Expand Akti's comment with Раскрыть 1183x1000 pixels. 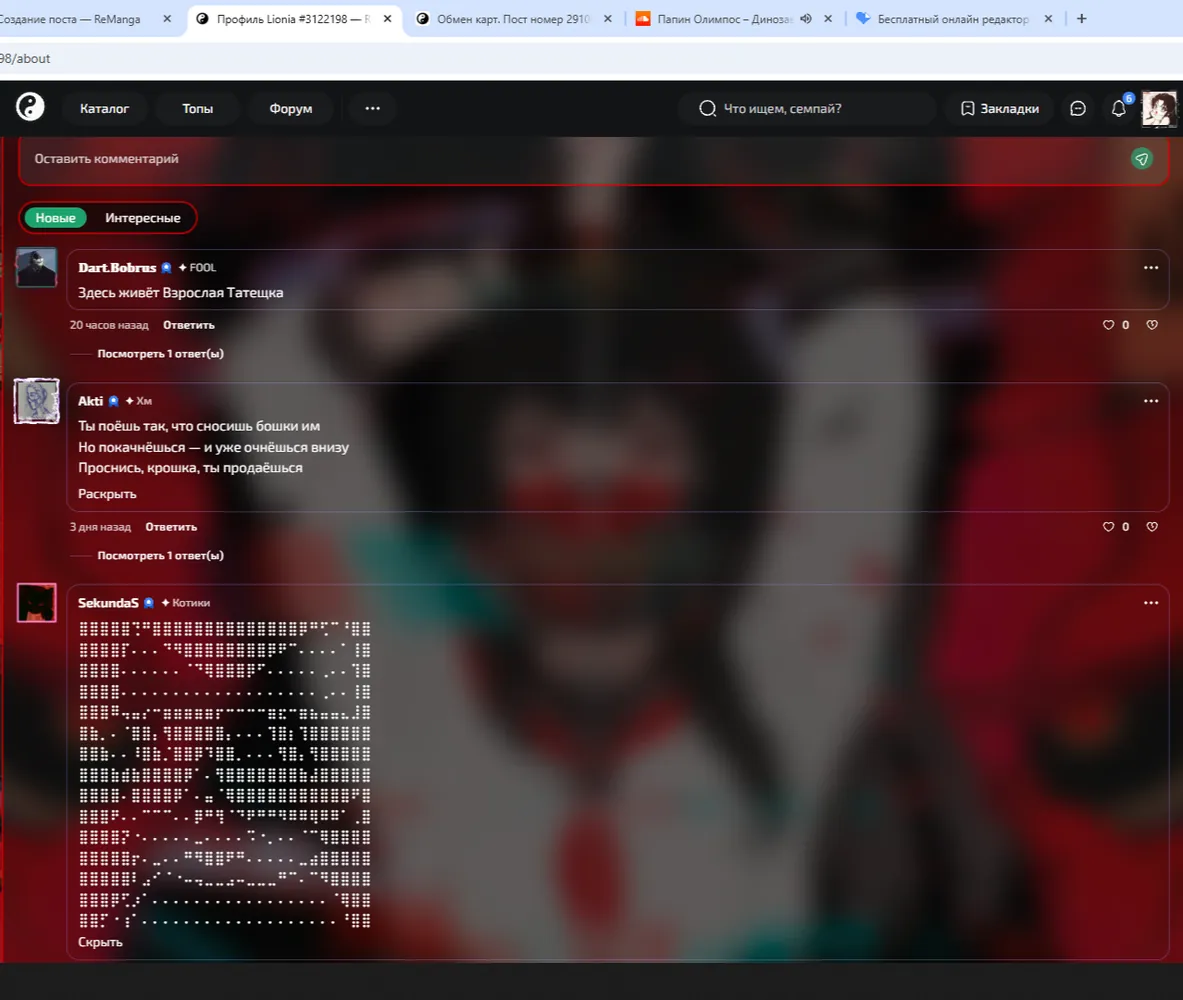point(107,494)
